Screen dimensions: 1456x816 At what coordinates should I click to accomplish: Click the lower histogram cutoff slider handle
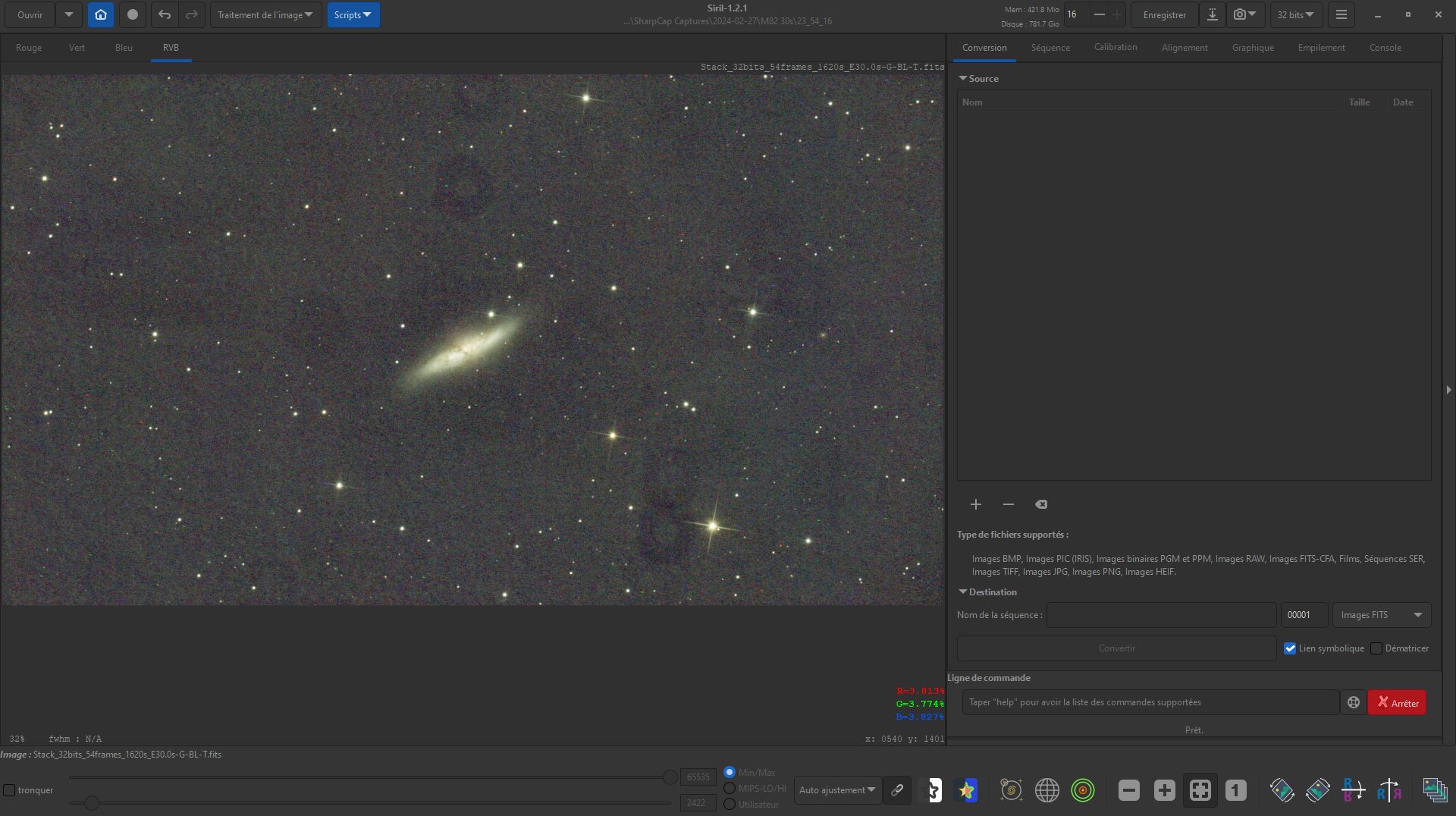[91, 802]
